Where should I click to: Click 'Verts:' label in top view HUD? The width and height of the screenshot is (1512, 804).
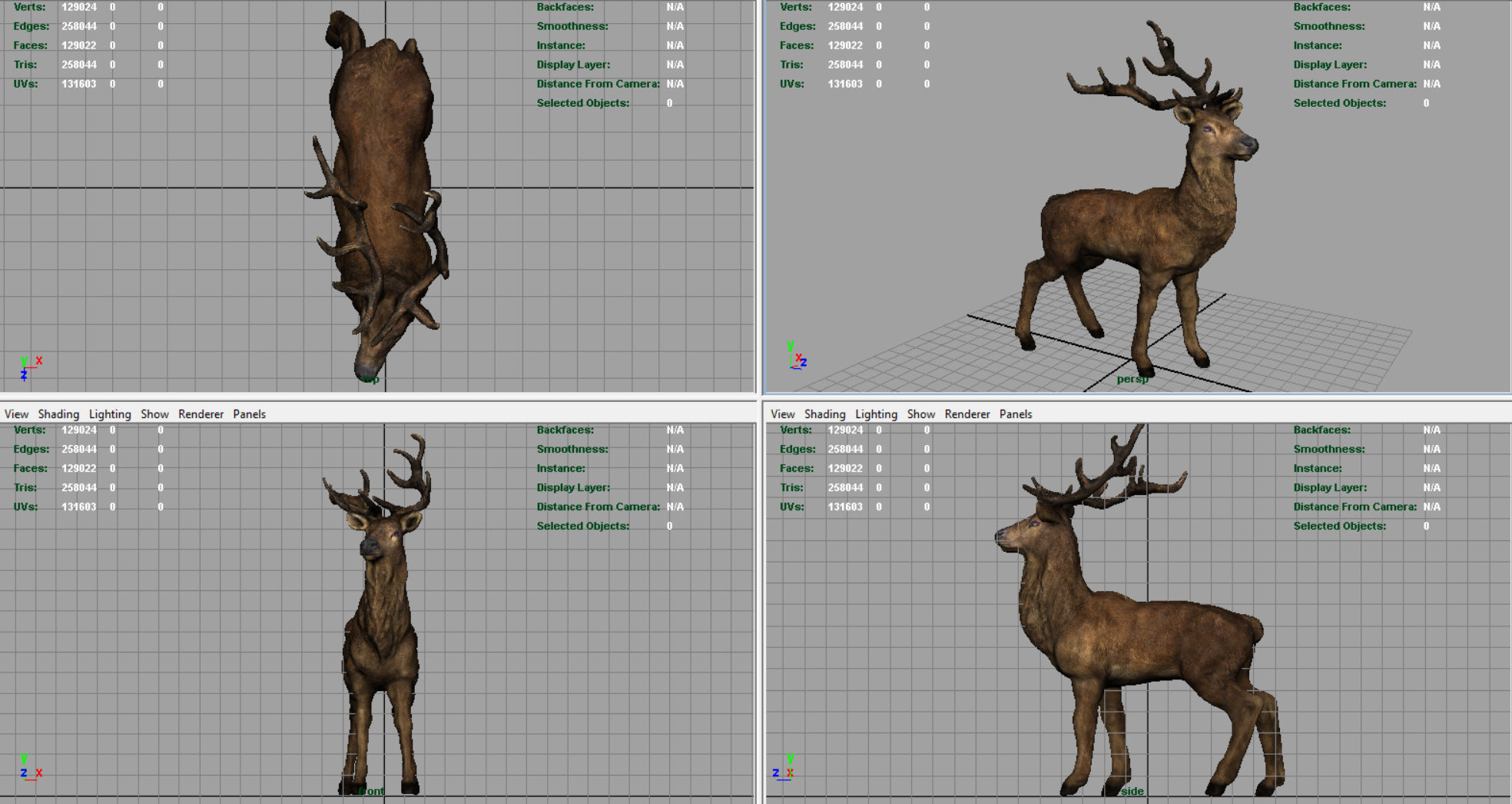click(29, 7)
